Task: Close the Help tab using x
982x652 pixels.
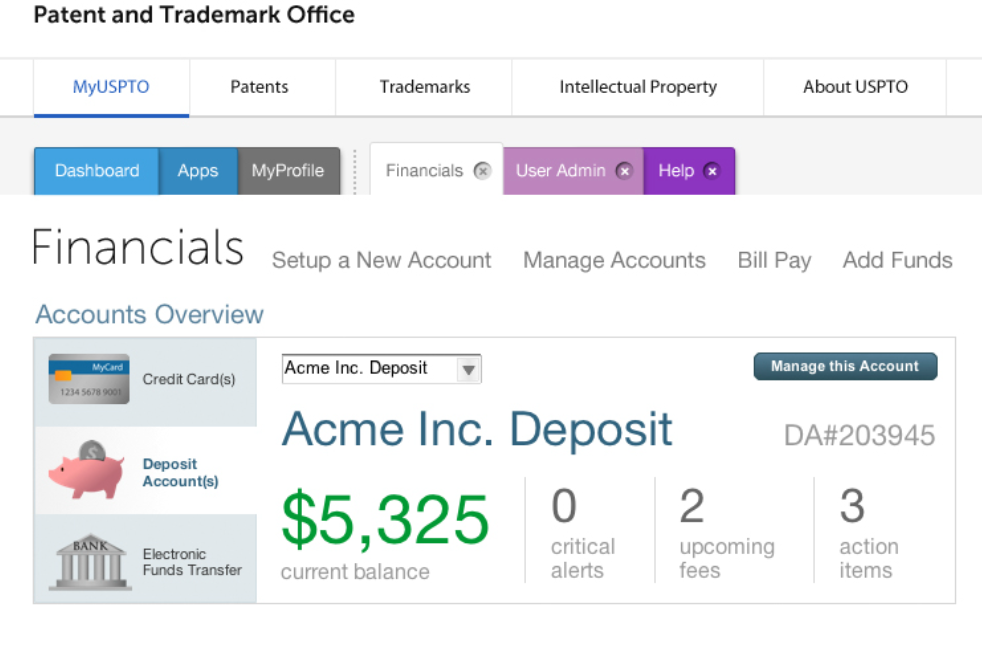Action: 712,171
